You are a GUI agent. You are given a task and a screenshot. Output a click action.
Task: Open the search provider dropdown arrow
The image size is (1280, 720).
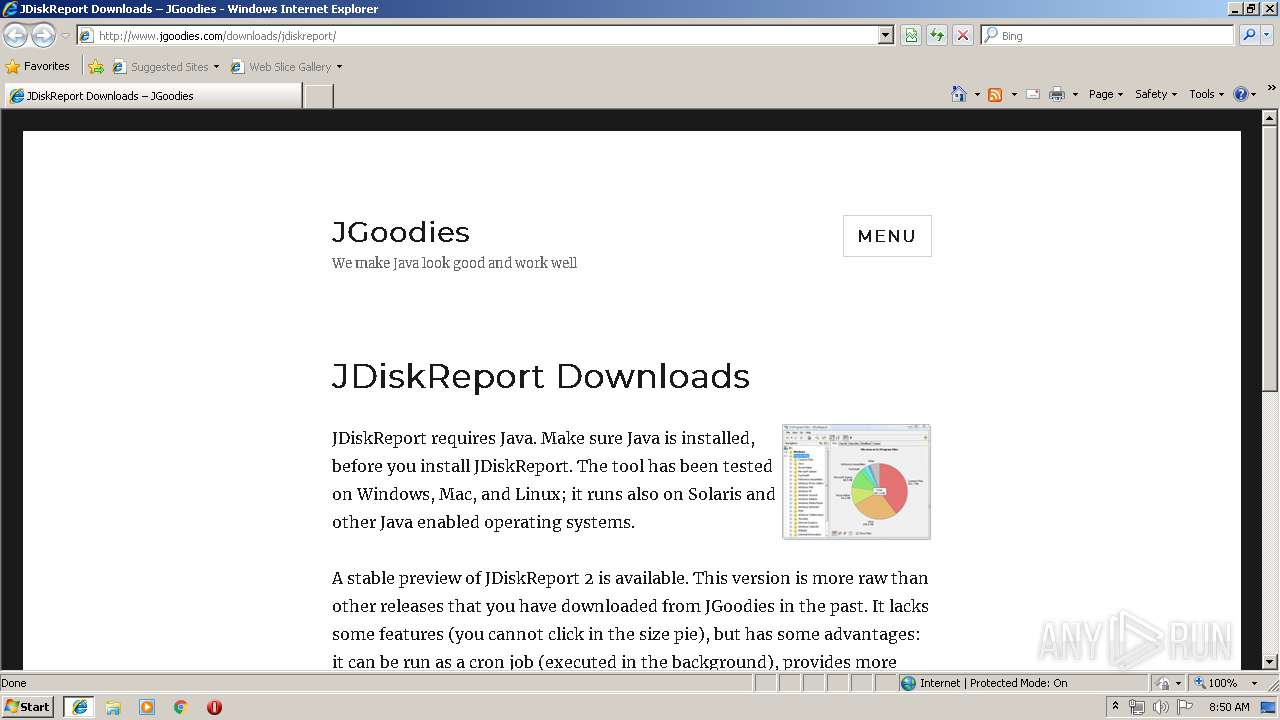(1267, 35)
